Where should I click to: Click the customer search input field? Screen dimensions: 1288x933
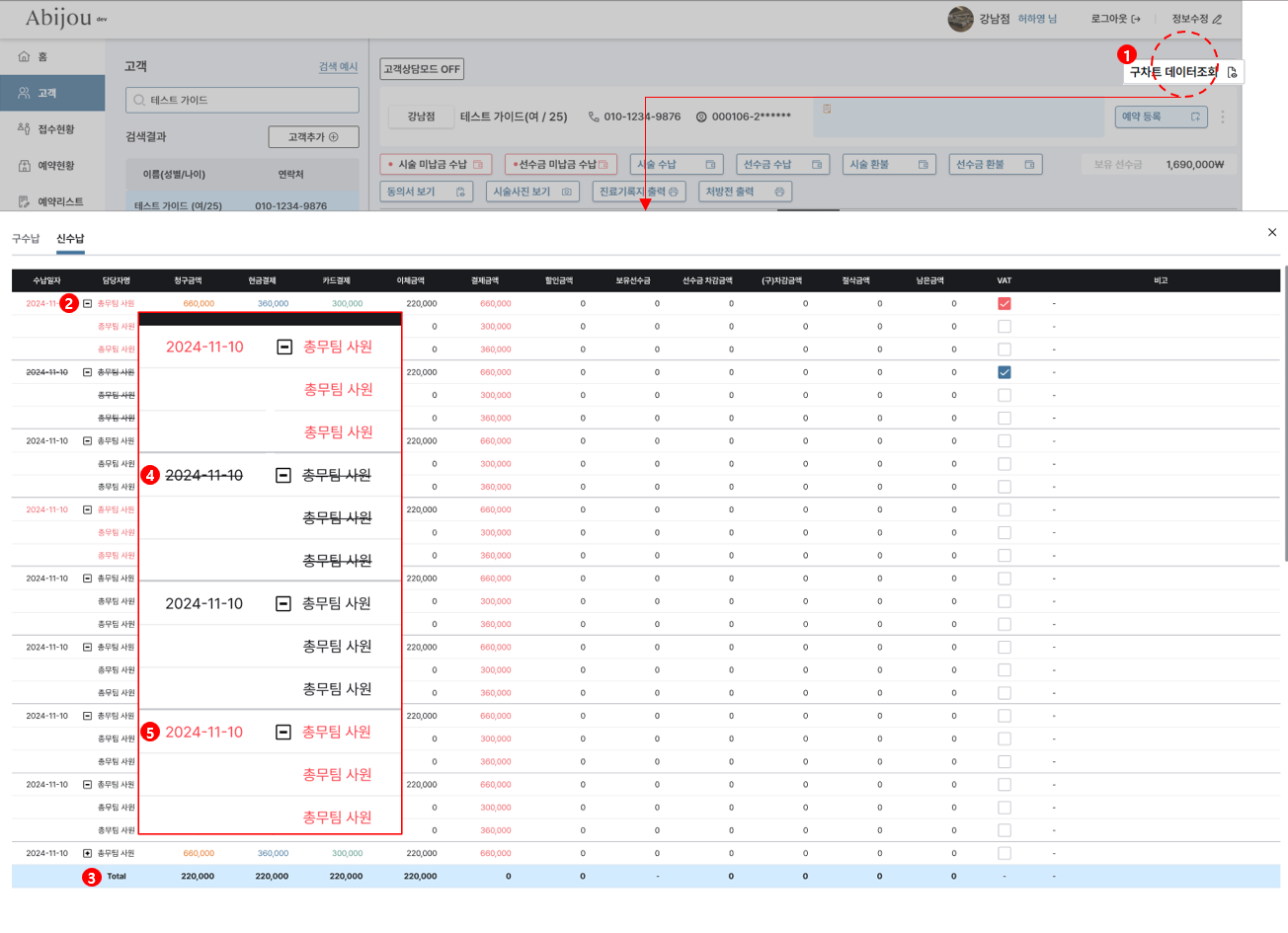point(242,100)
